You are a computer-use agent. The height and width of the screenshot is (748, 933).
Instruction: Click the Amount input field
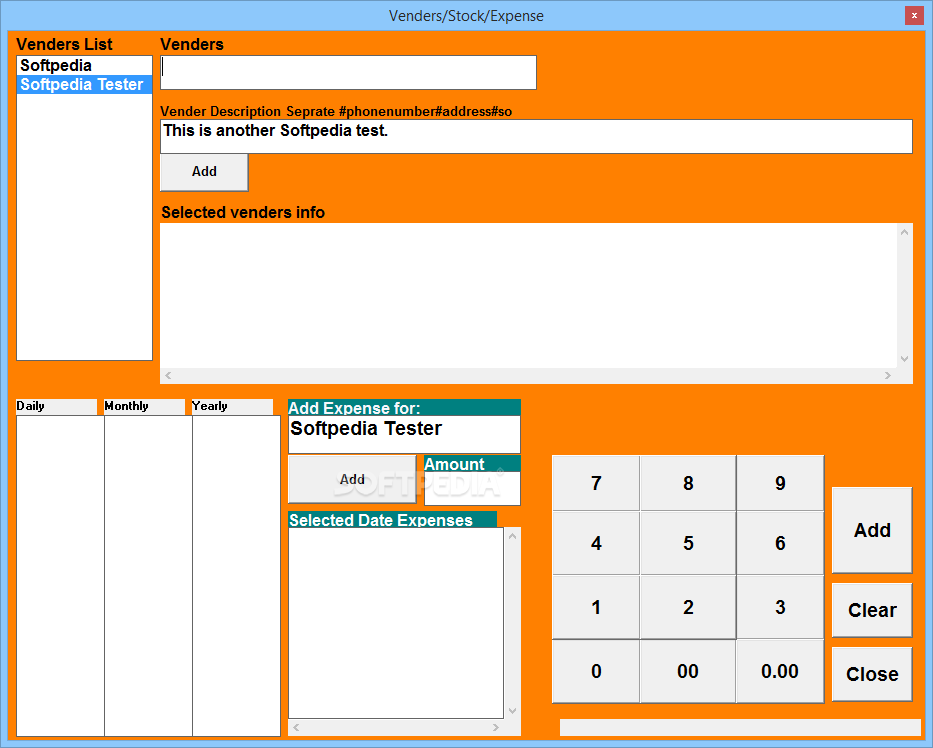pyautogui.click(x=472, y=489)
